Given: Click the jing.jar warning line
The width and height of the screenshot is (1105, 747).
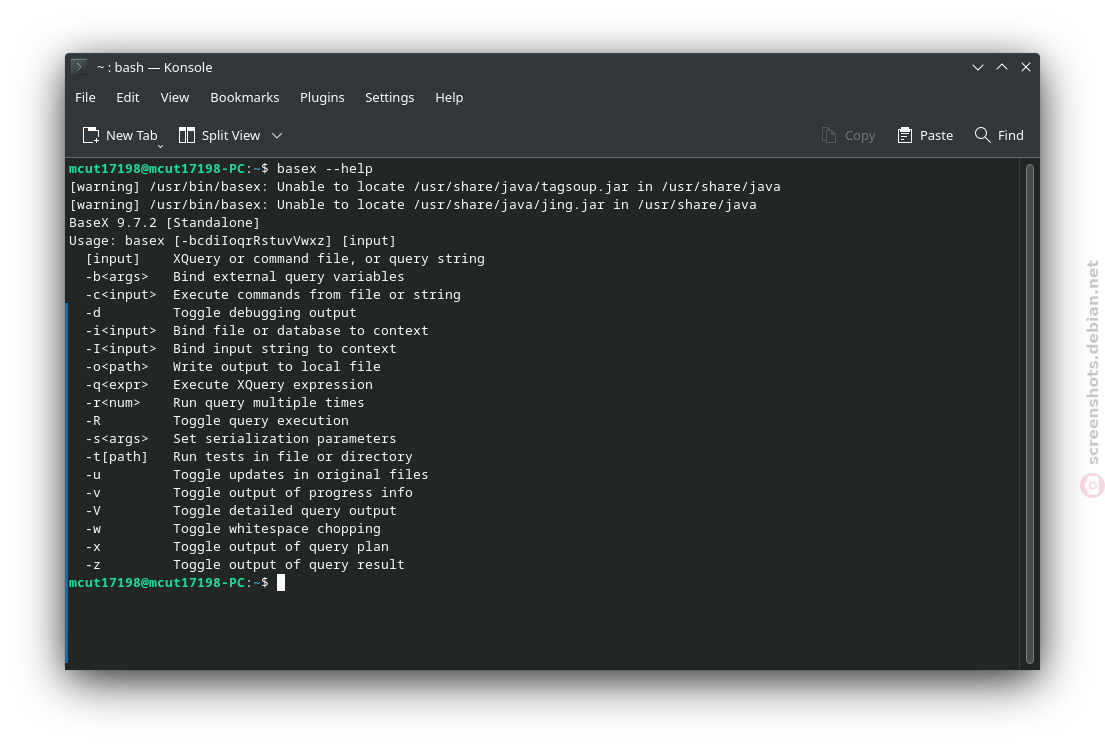Looking at the screenshot, I should click(x=413, y=204).
